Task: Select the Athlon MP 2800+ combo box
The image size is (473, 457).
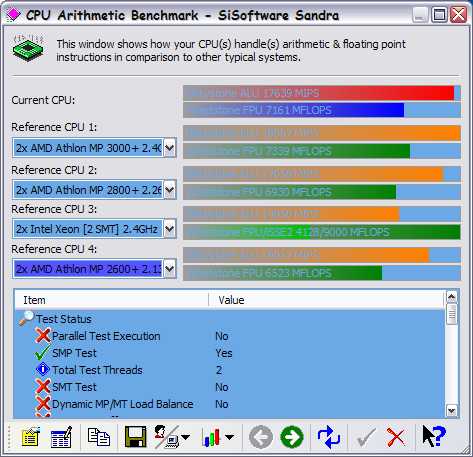Action: click(94, 190)
